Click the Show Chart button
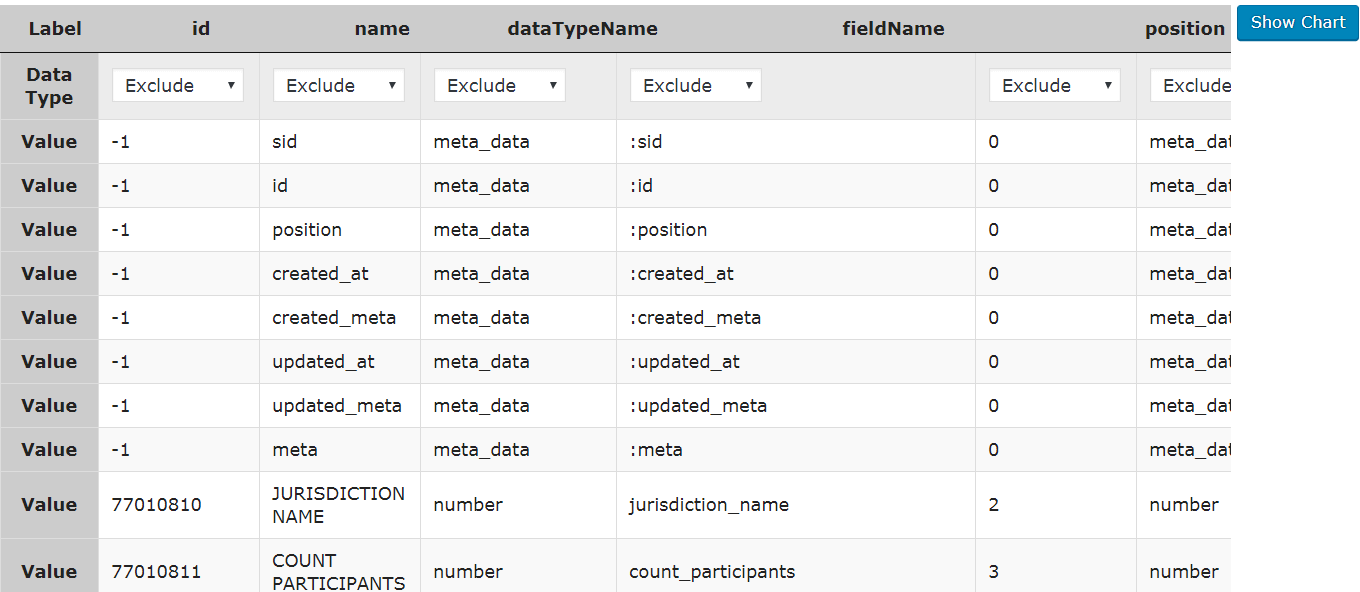The width and height of the screenshot is (1360, 592). click(x=1297, y=23)
